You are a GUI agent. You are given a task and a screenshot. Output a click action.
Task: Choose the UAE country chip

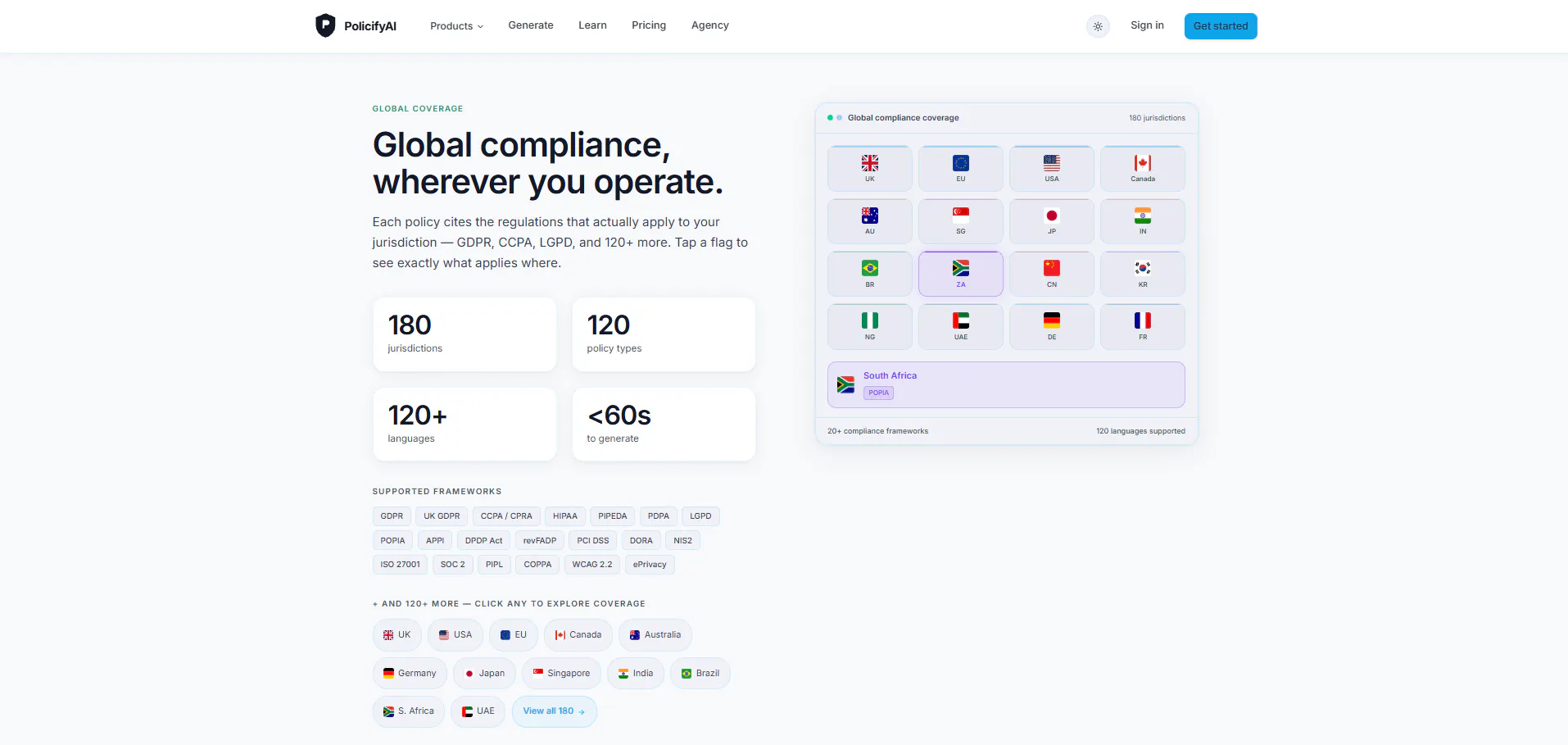(x=478, y=711)
